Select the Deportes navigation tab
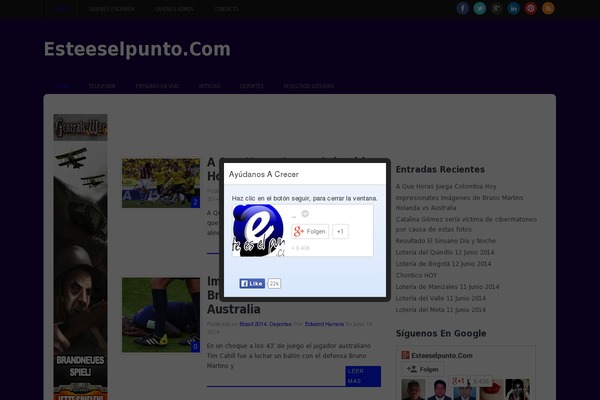 pyautogui.click(x=251, y=86)
